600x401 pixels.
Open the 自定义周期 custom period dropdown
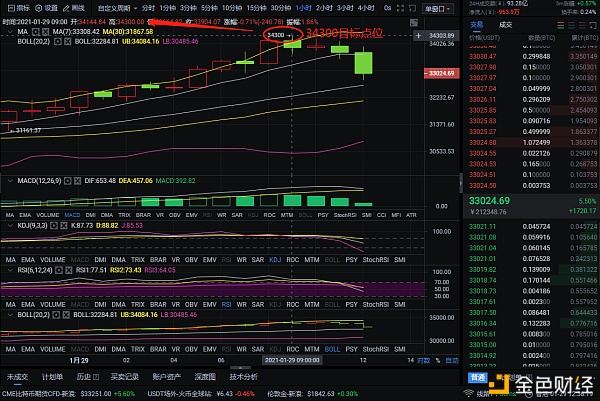tap(117, 8)
